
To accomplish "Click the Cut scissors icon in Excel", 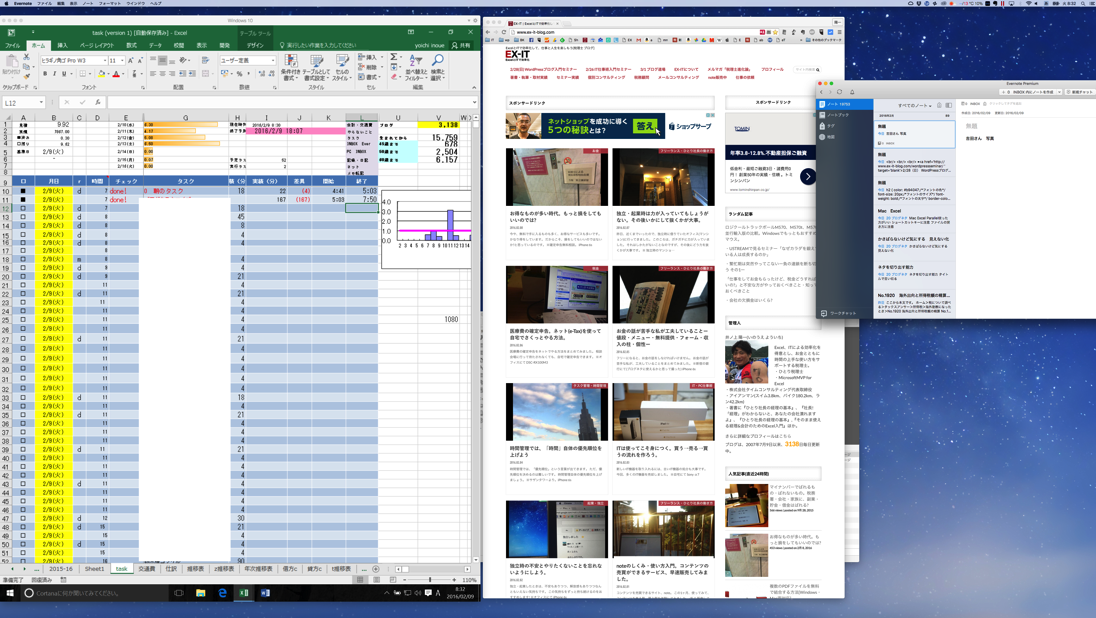I will pyautogui.click(x=26, y=57).
